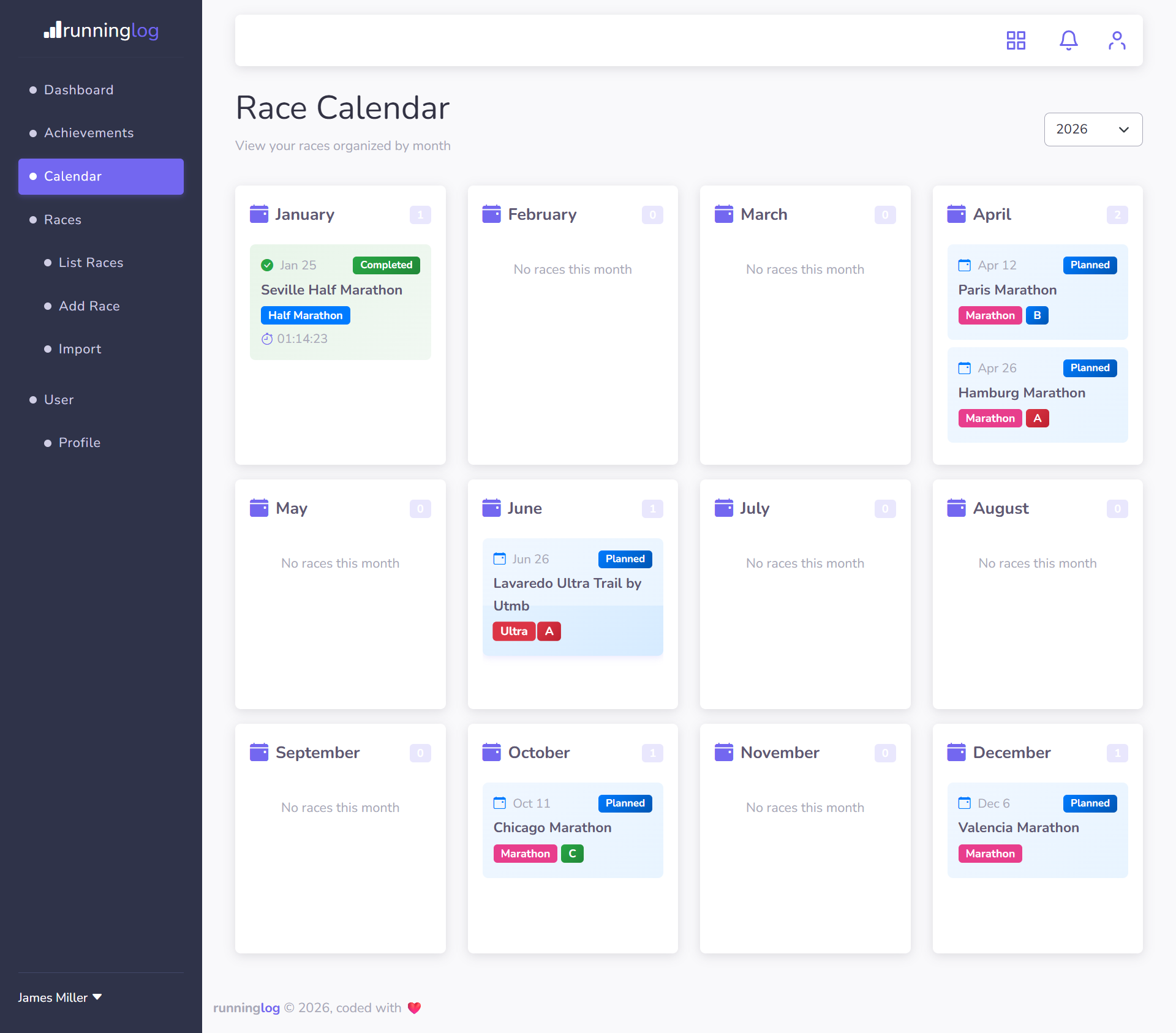
Task: Open the 2026 year selector
Action: click(1093, 129)
